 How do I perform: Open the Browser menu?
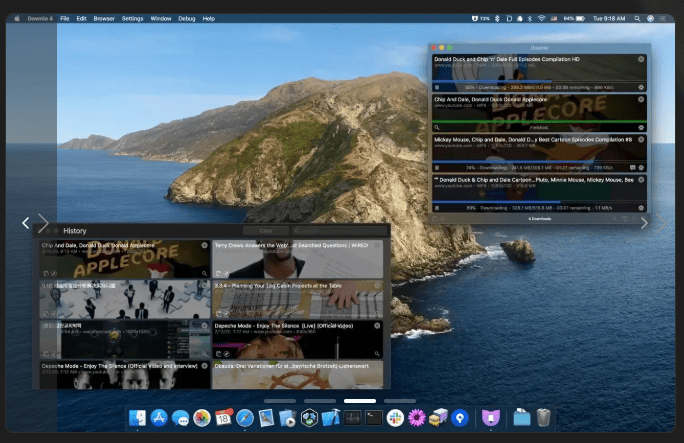[x=104, y=18]
